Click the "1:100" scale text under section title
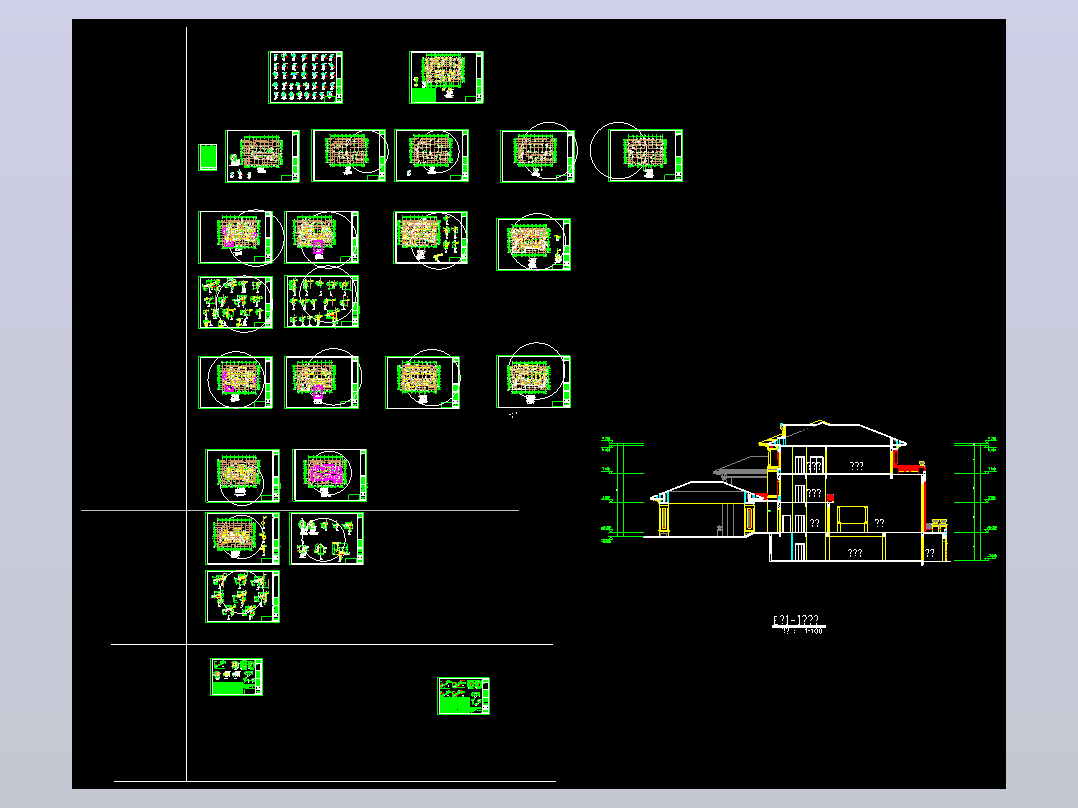 point(813,631)
